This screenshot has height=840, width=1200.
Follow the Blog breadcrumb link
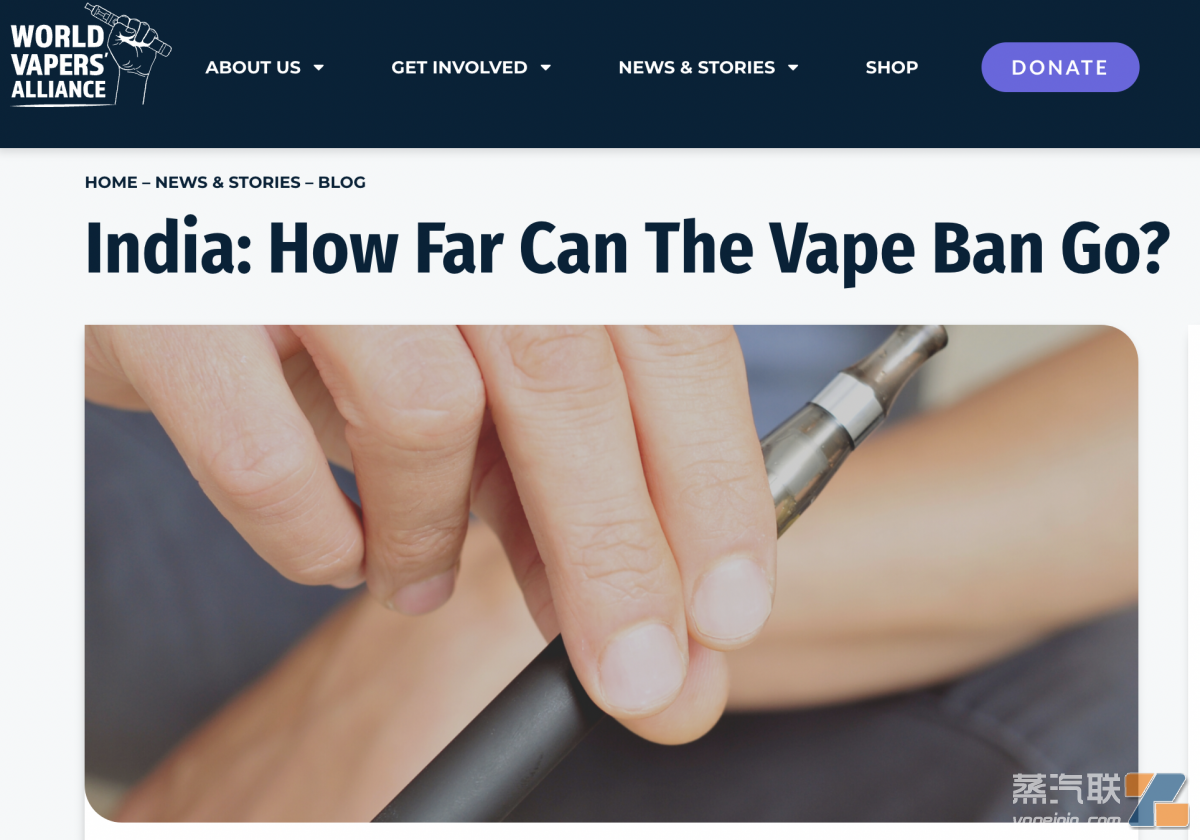(342, 182)
